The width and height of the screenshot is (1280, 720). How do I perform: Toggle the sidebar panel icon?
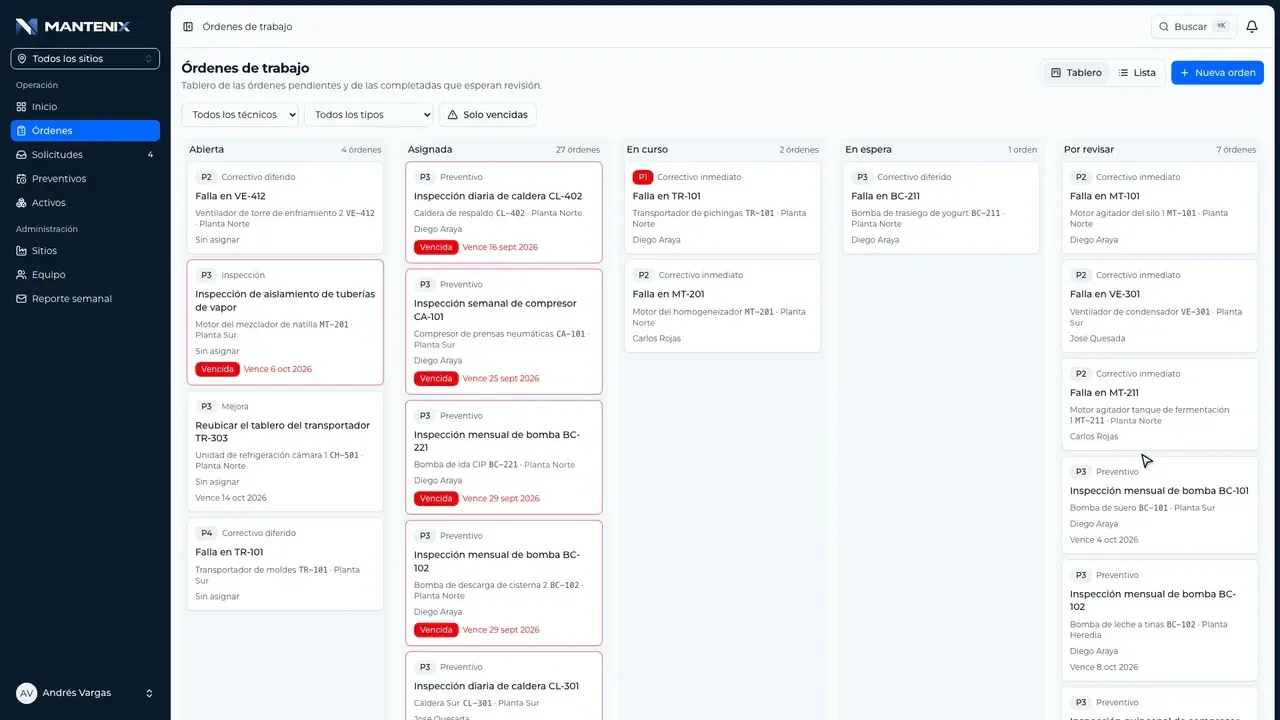coord(188,27)
